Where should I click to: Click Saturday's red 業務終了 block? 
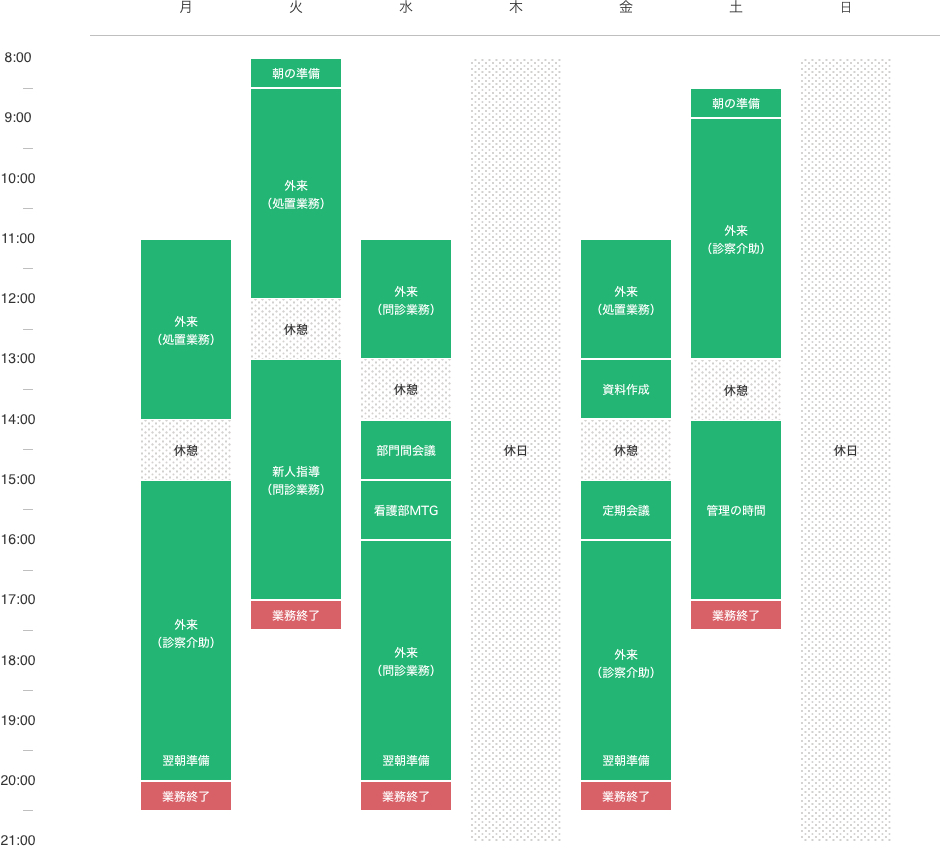(x=736, y=615)
